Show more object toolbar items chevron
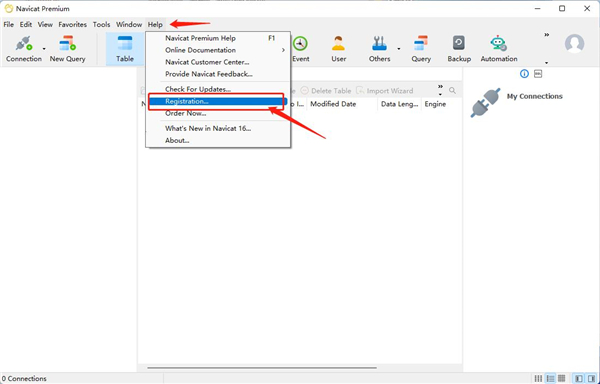This screenshot has width=600, height=384. pyautogui.click(x=440, y=86)
